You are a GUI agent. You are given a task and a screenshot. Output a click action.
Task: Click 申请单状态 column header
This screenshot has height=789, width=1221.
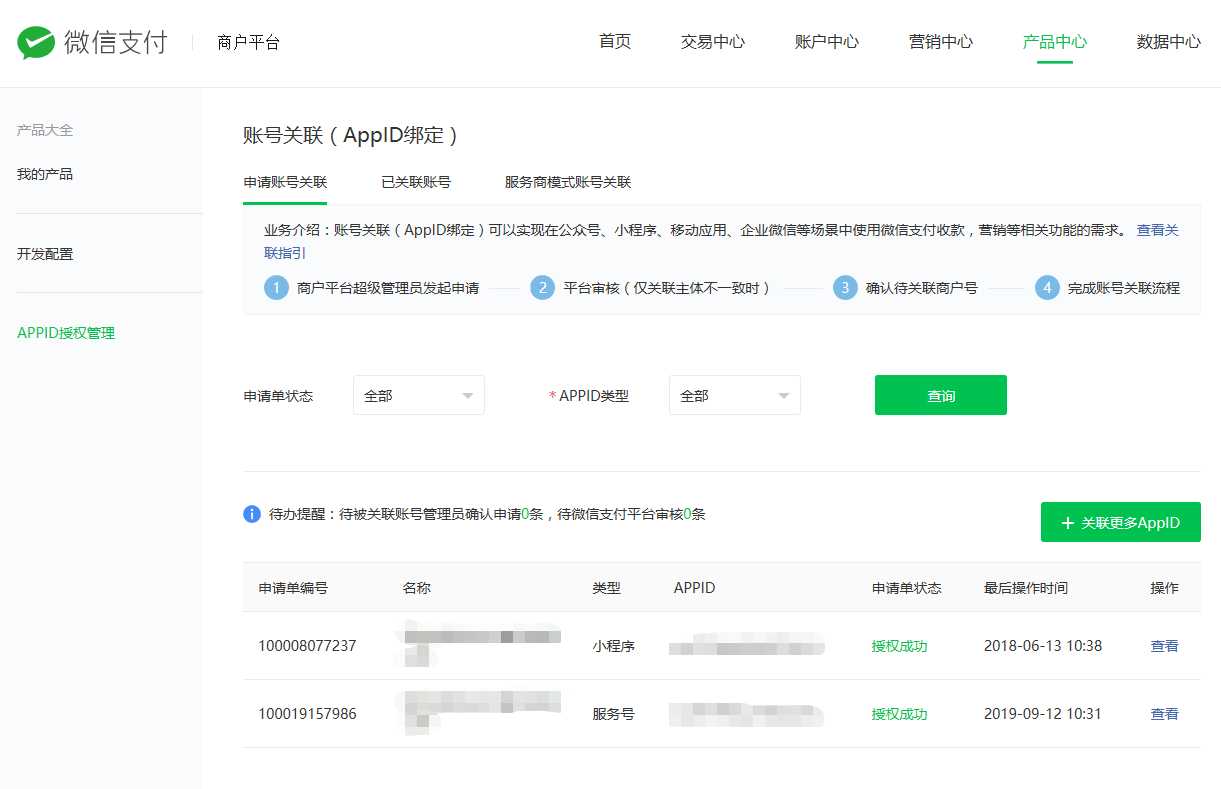[x=907, y=588]
